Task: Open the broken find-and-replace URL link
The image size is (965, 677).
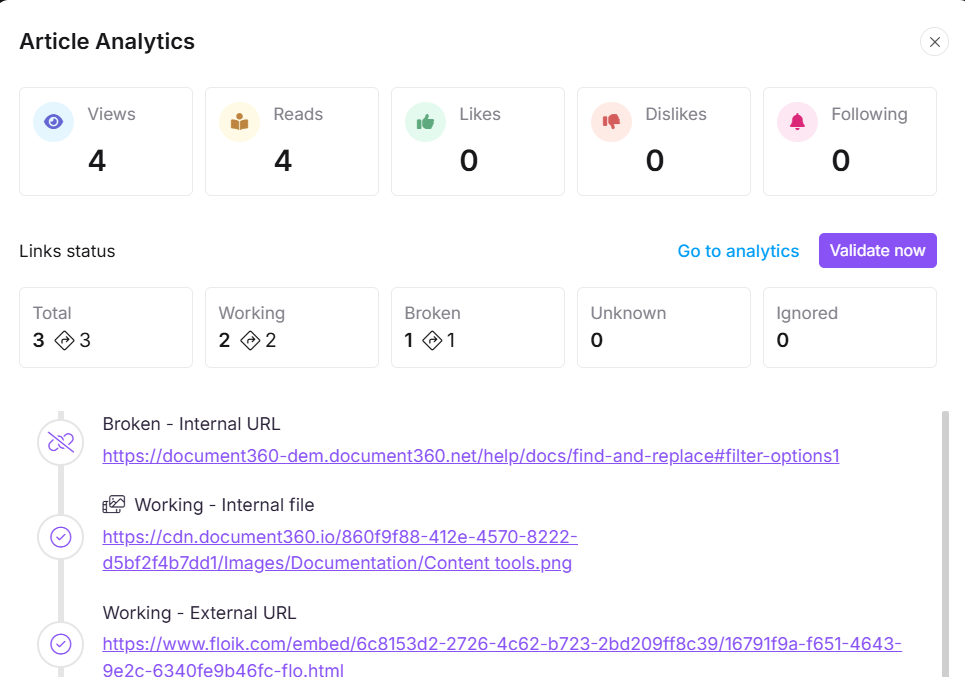Action: click(x=471, y=456)
